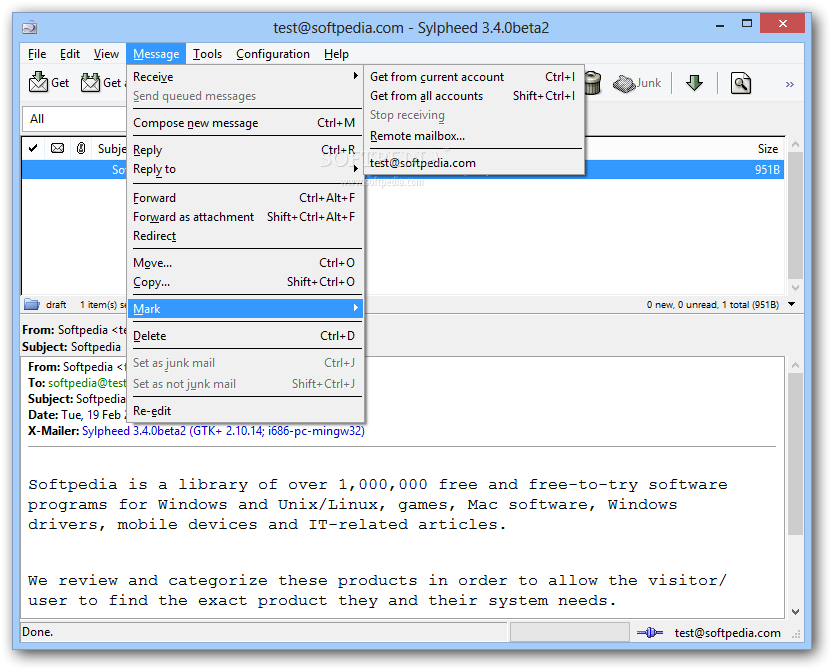Select Delete menu entry

[x=245, y=336]
